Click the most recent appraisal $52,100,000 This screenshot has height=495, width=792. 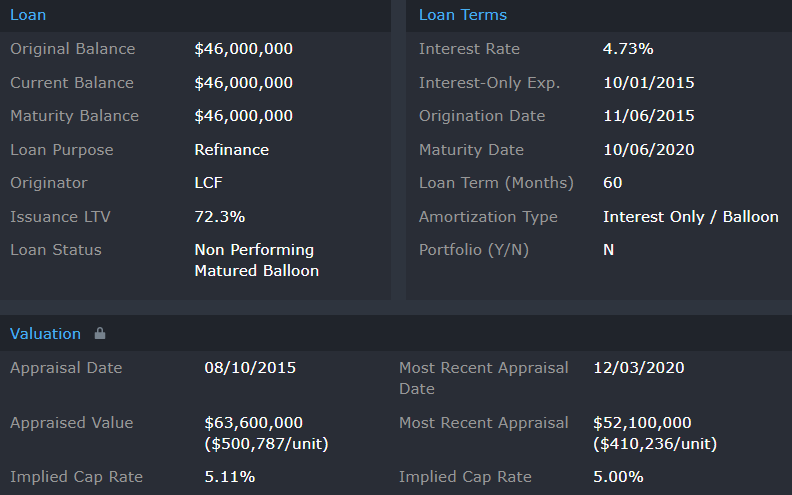(x=642, y=423)
